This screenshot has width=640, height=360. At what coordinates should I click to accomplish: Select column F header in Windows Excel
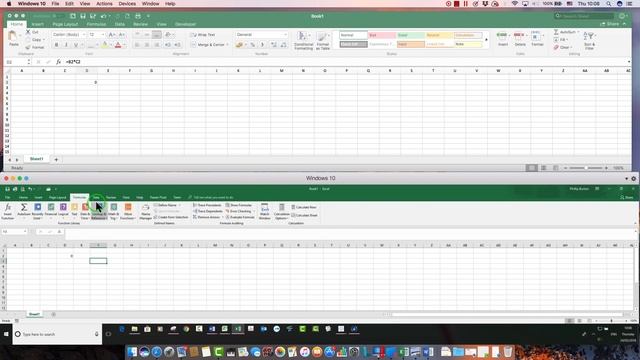(98, 245)
